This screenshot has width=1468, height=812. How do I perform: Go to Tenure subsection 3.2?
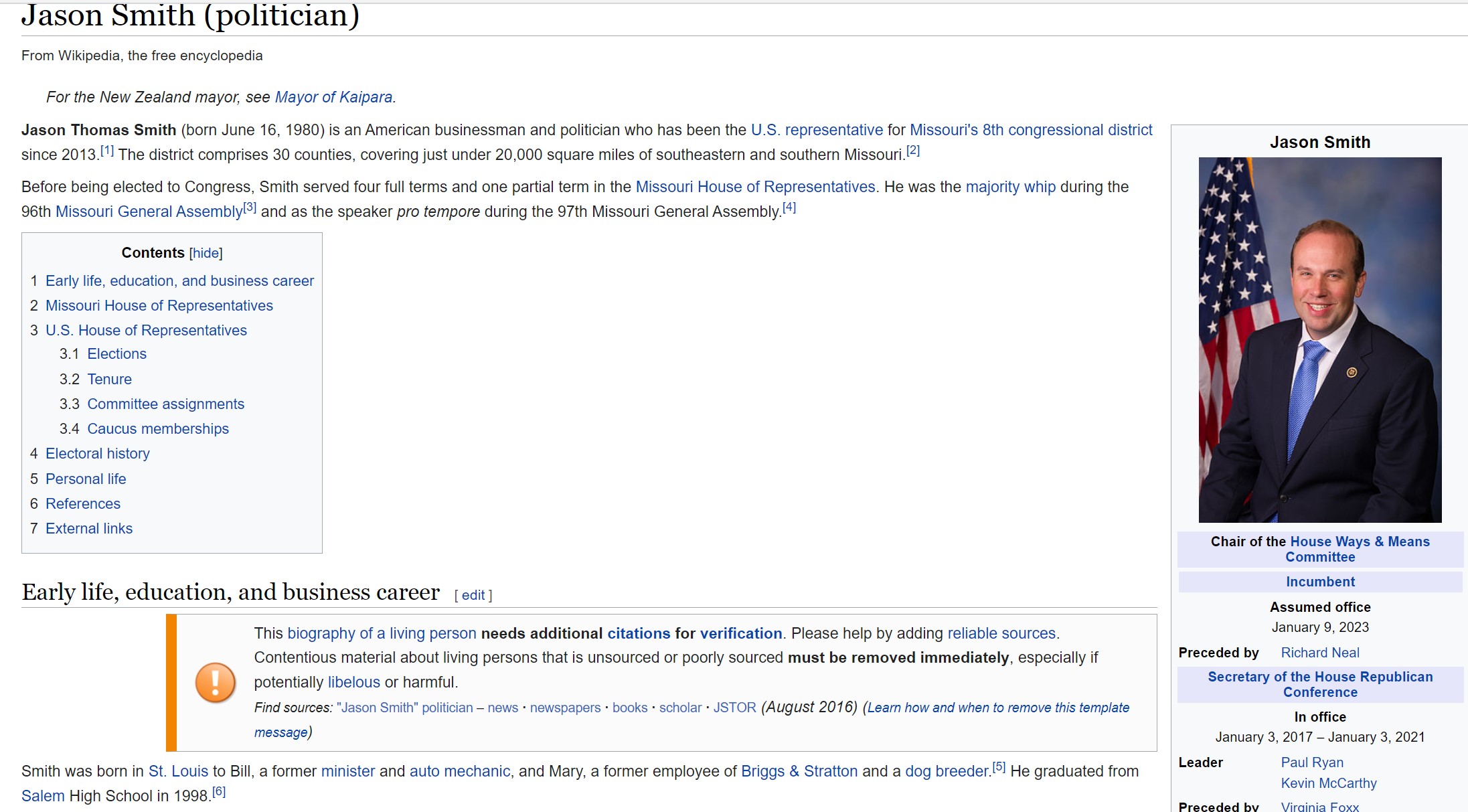click(x=109, y=380)
